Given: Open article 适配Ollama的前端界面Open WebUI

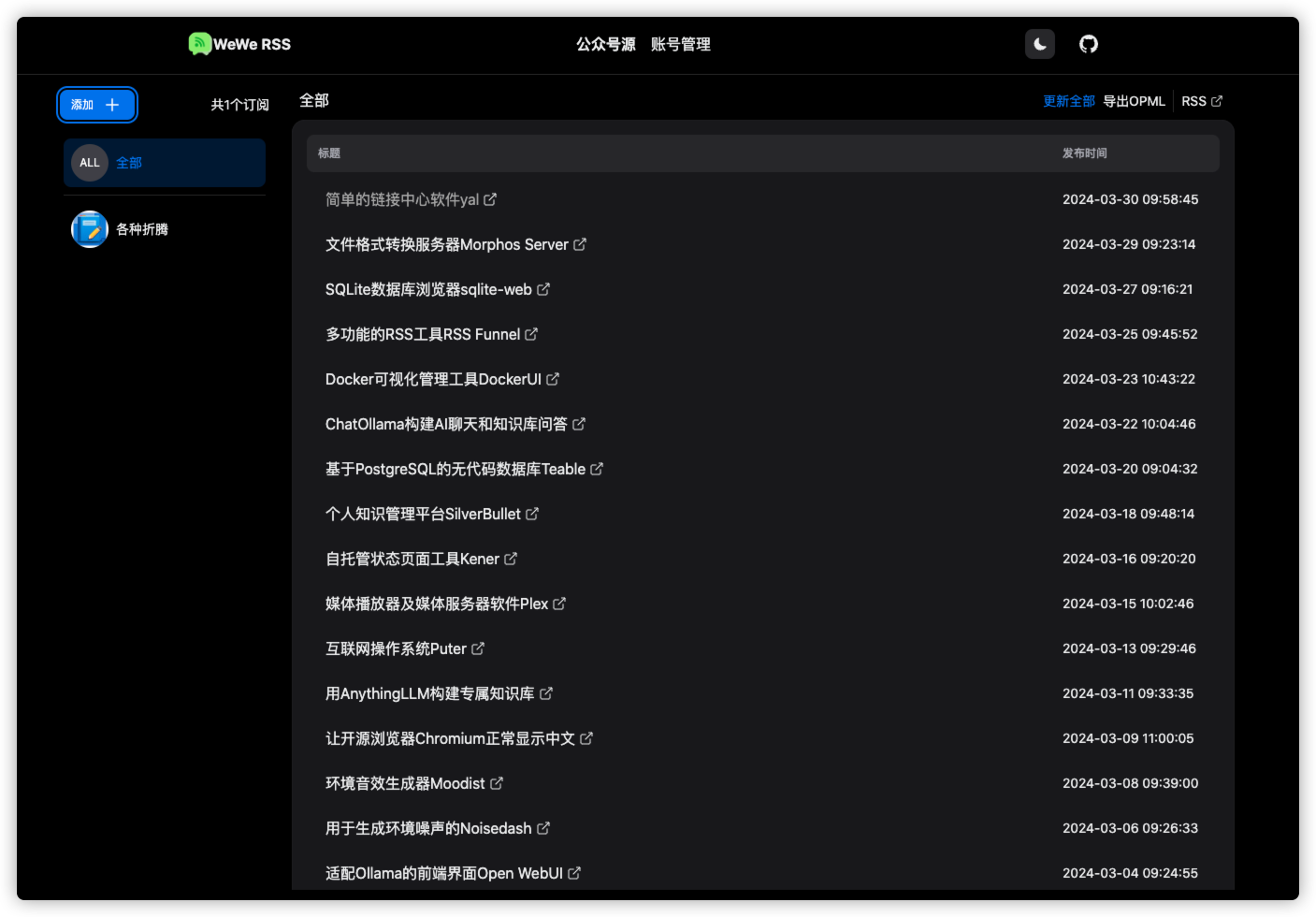Looking at the screenshot, I should 444,873.
